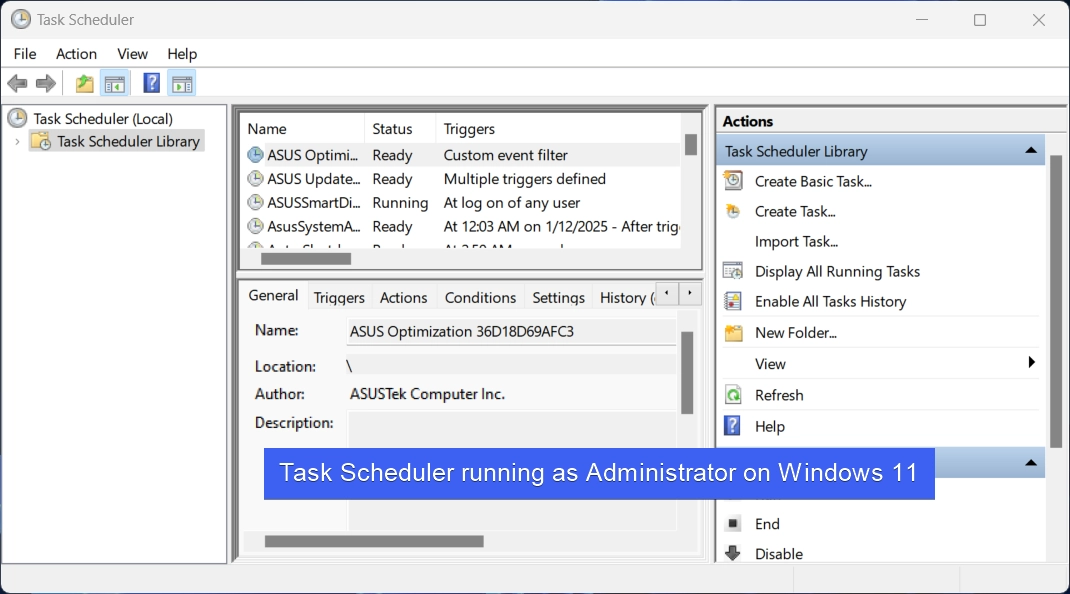Click the clock icon of ASUS Update task
1070x594 pixels.
255,179
